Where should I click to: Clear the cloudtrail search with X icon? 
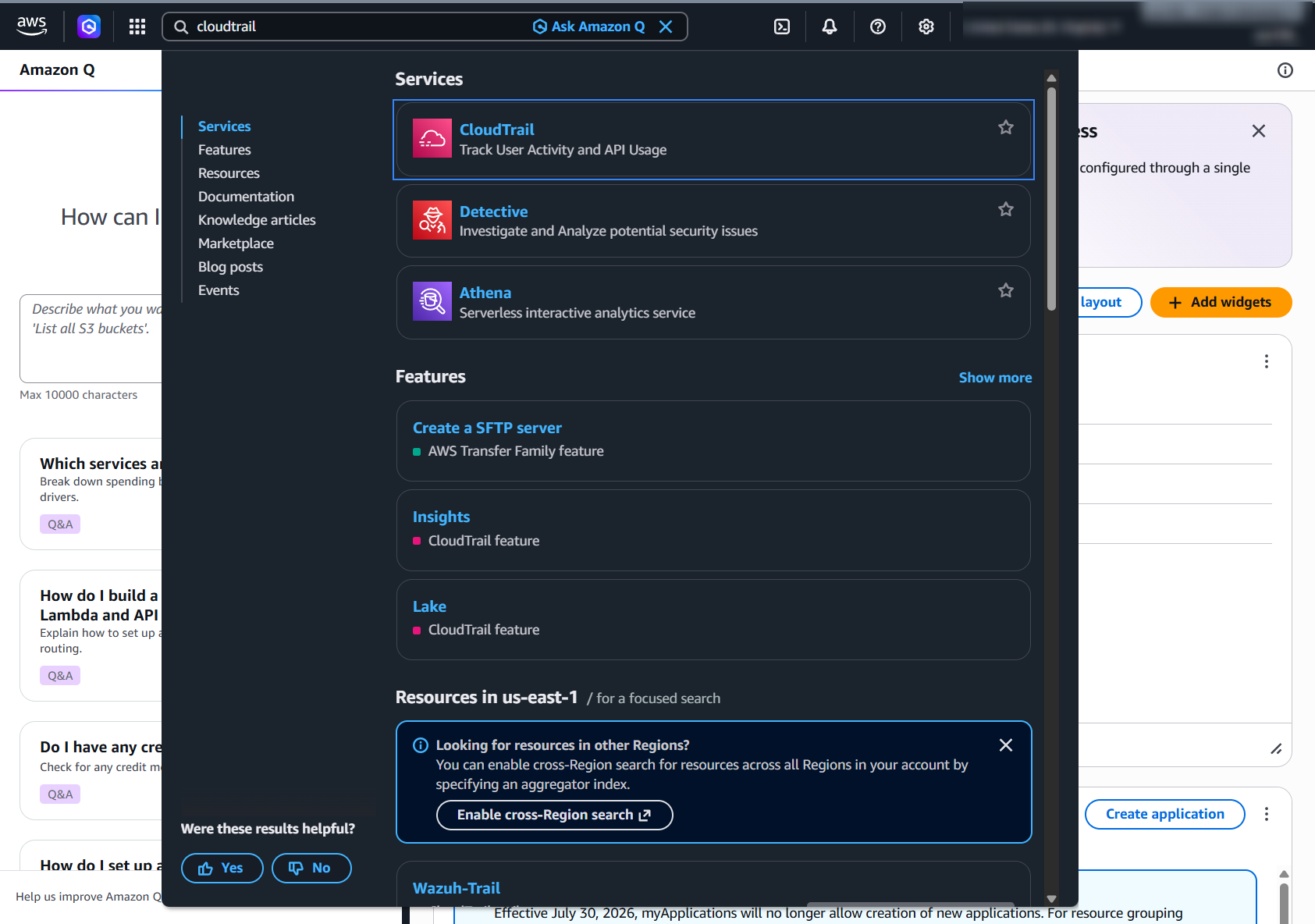666,27
